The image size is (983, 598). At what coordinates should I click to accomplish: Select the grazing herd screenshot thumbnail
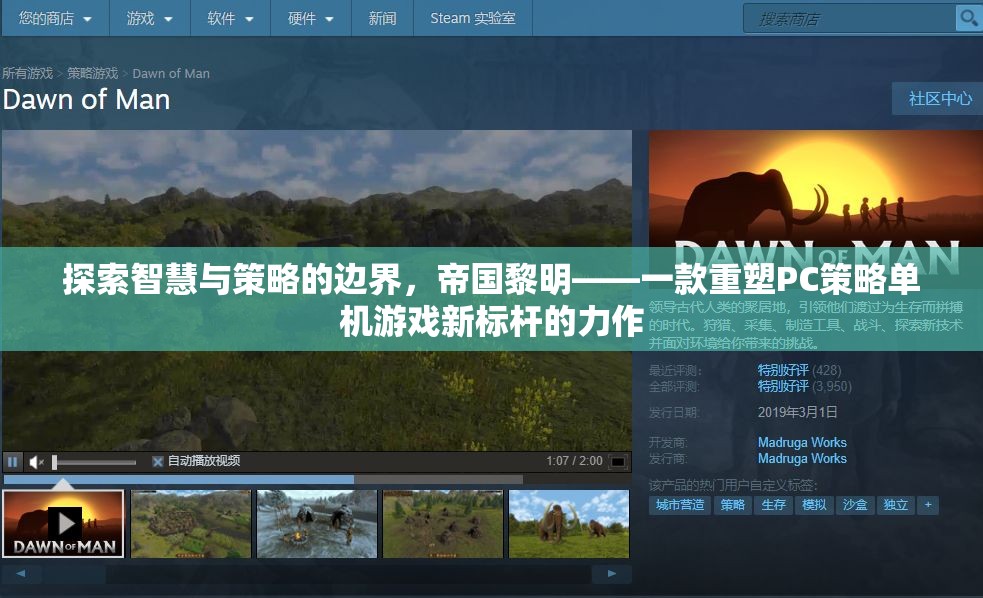pyautogui.click(x=443, y=524)
